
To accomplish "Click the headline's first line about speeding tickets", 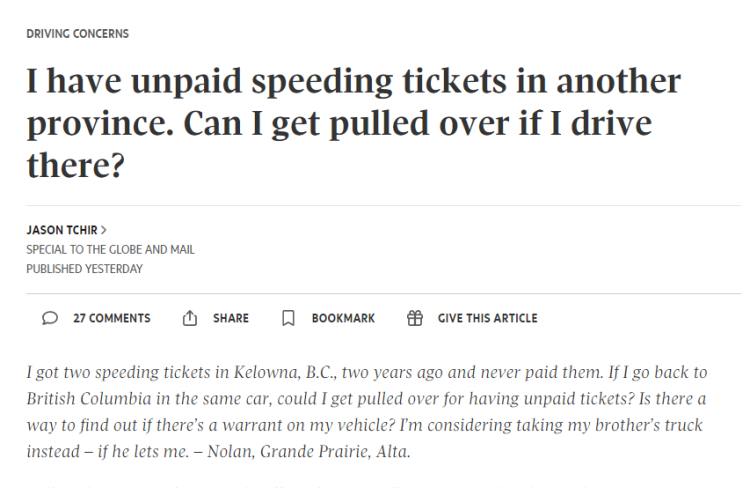I will click(353, 81).
